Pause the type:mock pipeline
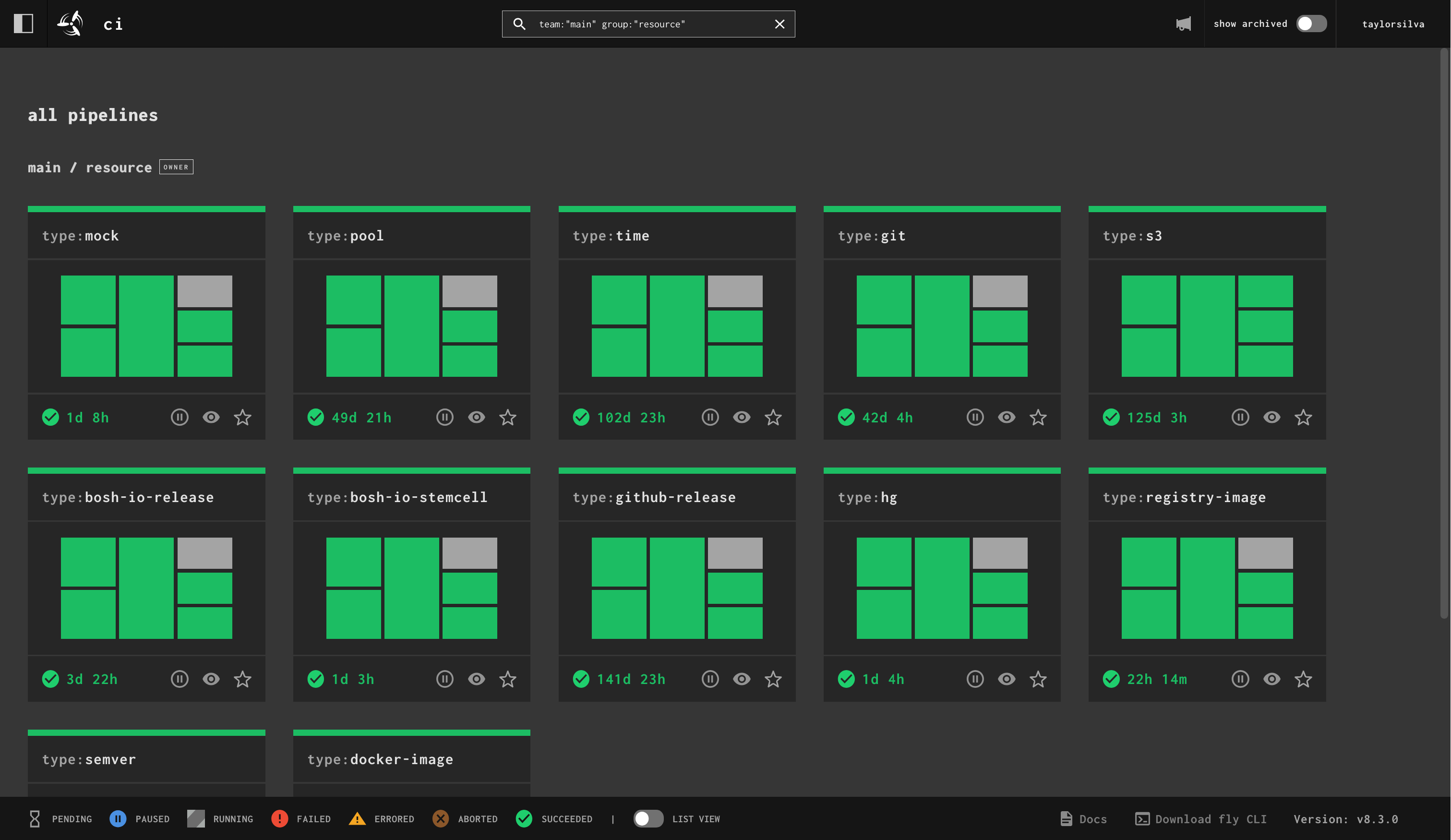1451x840 pixels. coord(180,417)
